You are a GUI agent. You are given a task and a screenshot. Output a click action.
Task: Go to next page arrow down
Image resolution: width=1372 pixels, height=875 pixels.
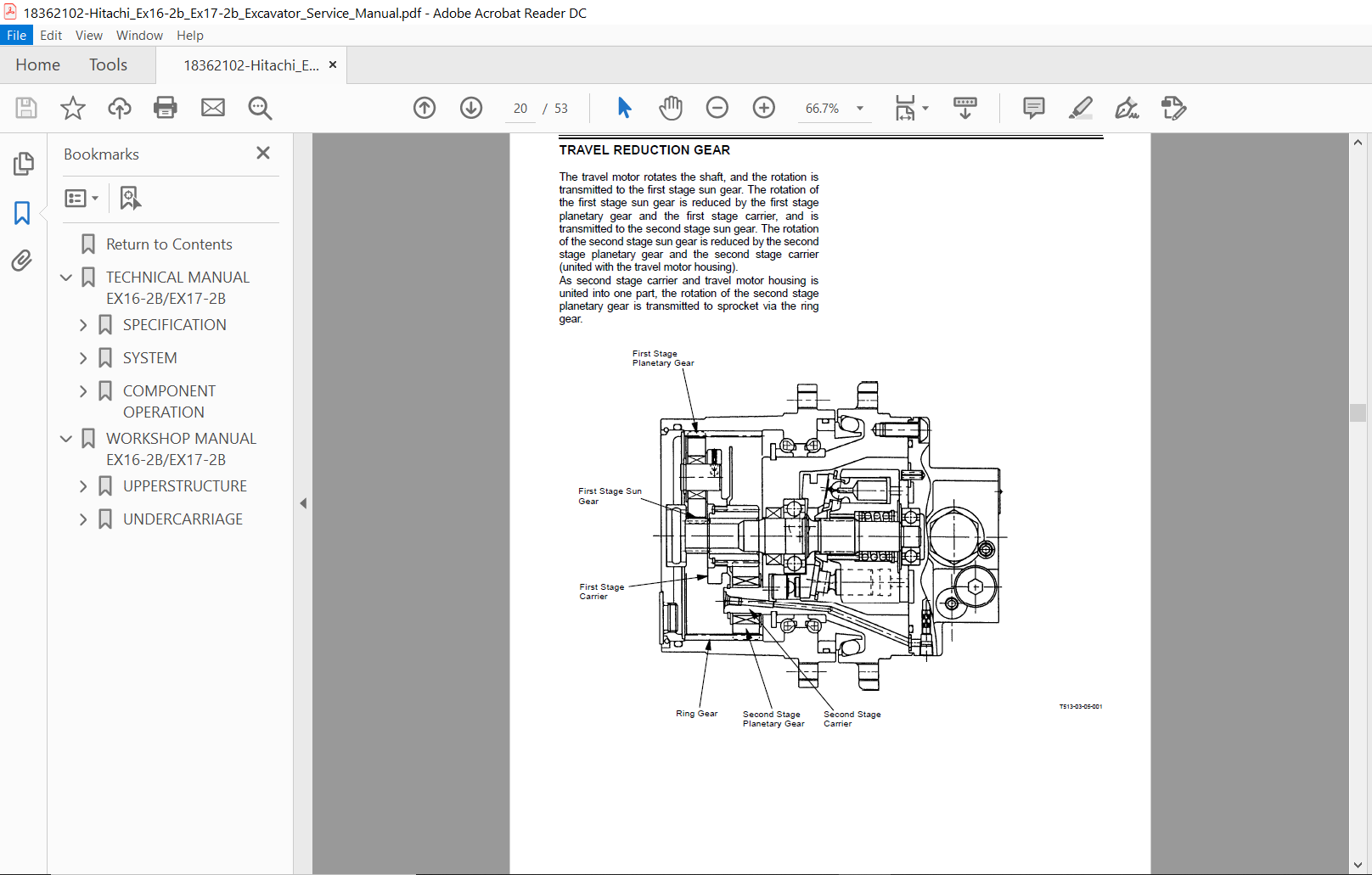click(471, 108)
